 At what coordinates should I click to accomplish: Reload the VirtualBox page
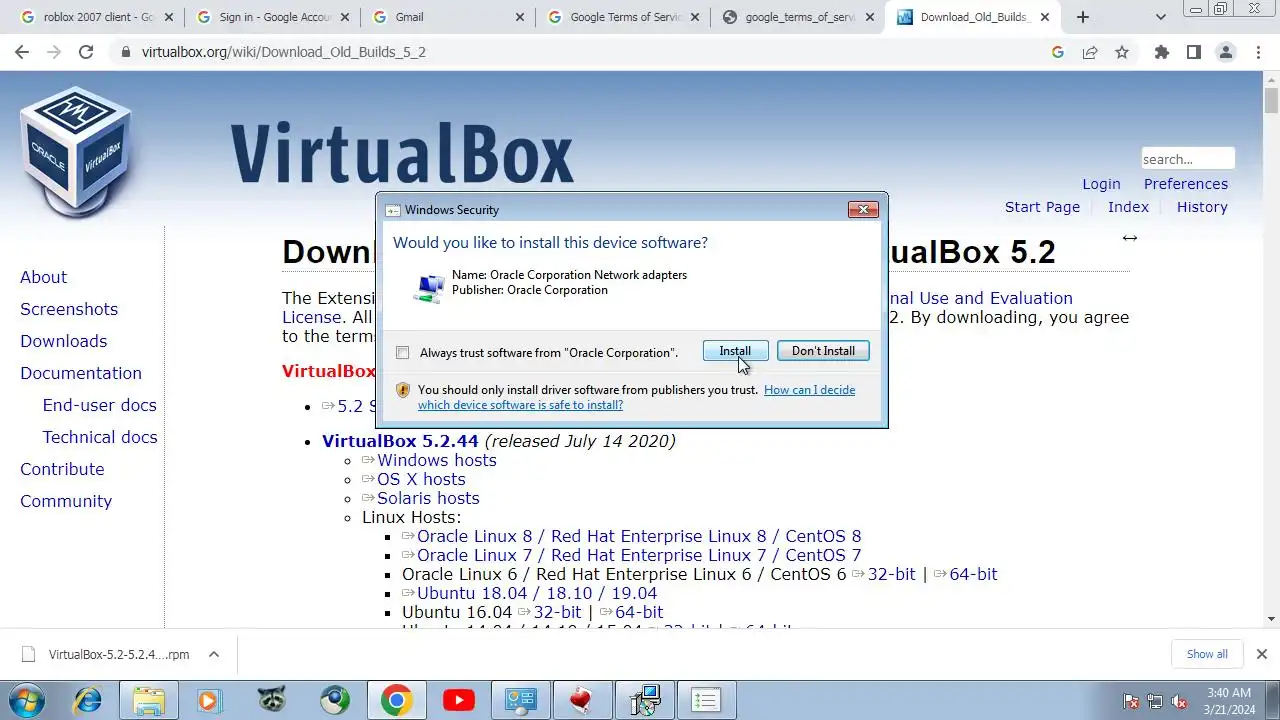coord(86,52)
